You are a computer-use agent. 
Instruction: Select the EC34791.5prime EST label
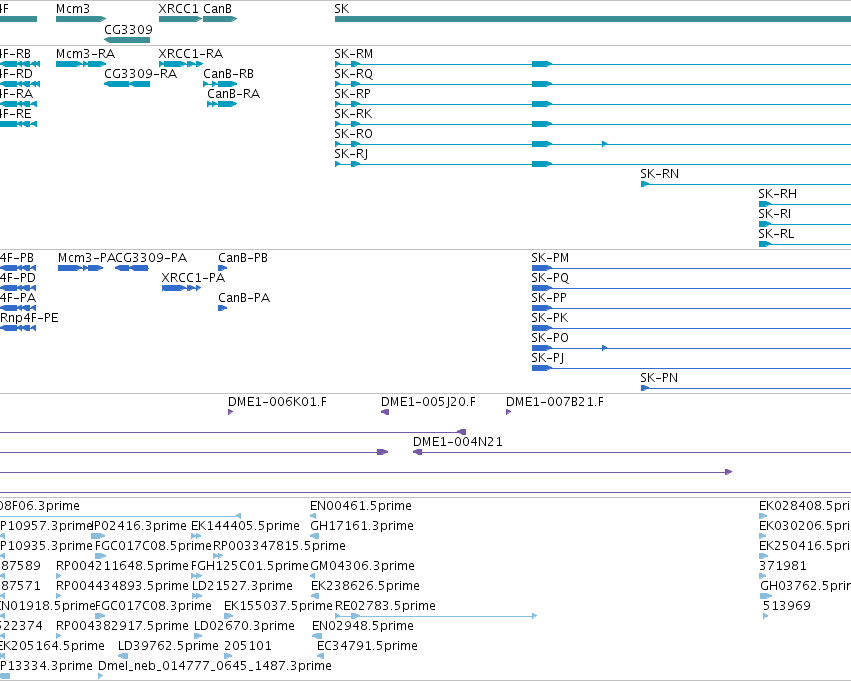(367, 646)
